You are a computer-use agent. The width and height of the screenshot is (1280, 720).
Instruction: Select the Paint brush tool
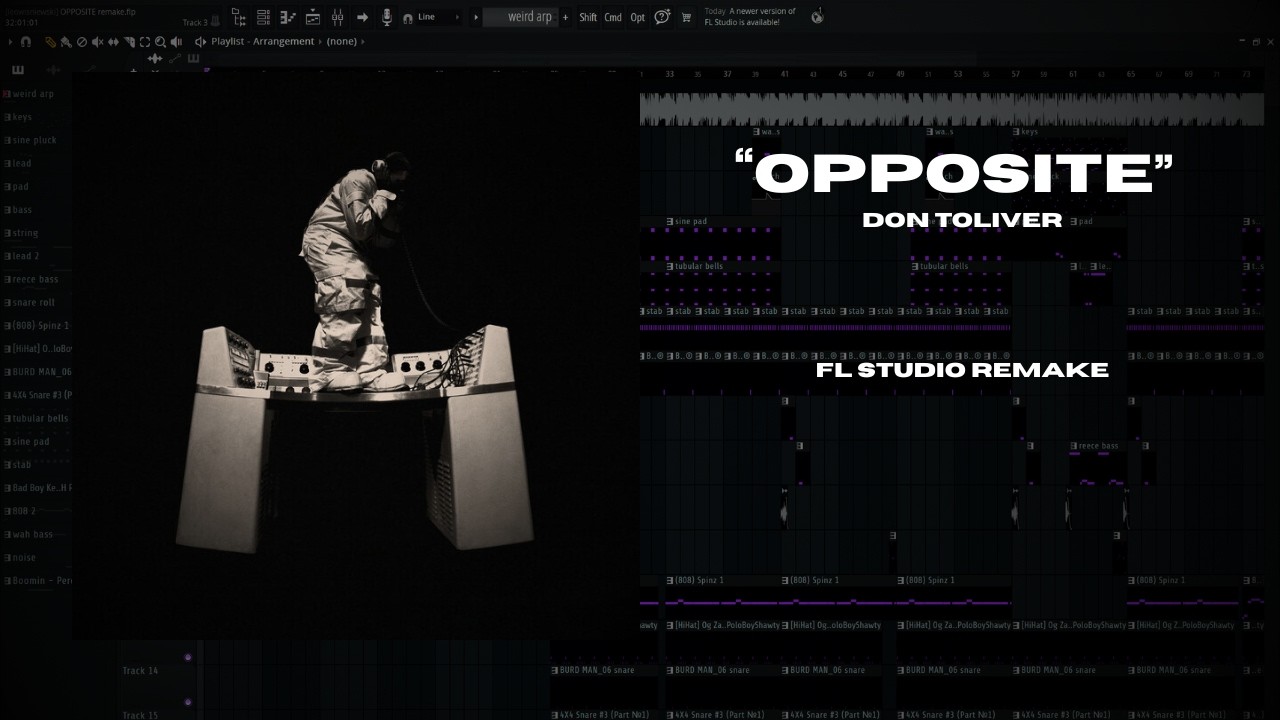[x=66, y=42]
